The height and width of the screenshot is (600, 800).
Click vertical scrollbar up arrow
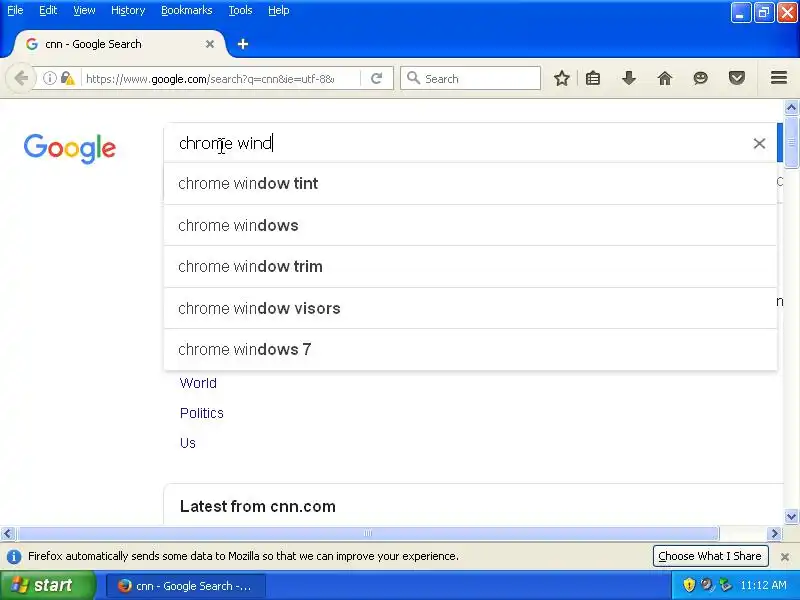coord(791,108)
